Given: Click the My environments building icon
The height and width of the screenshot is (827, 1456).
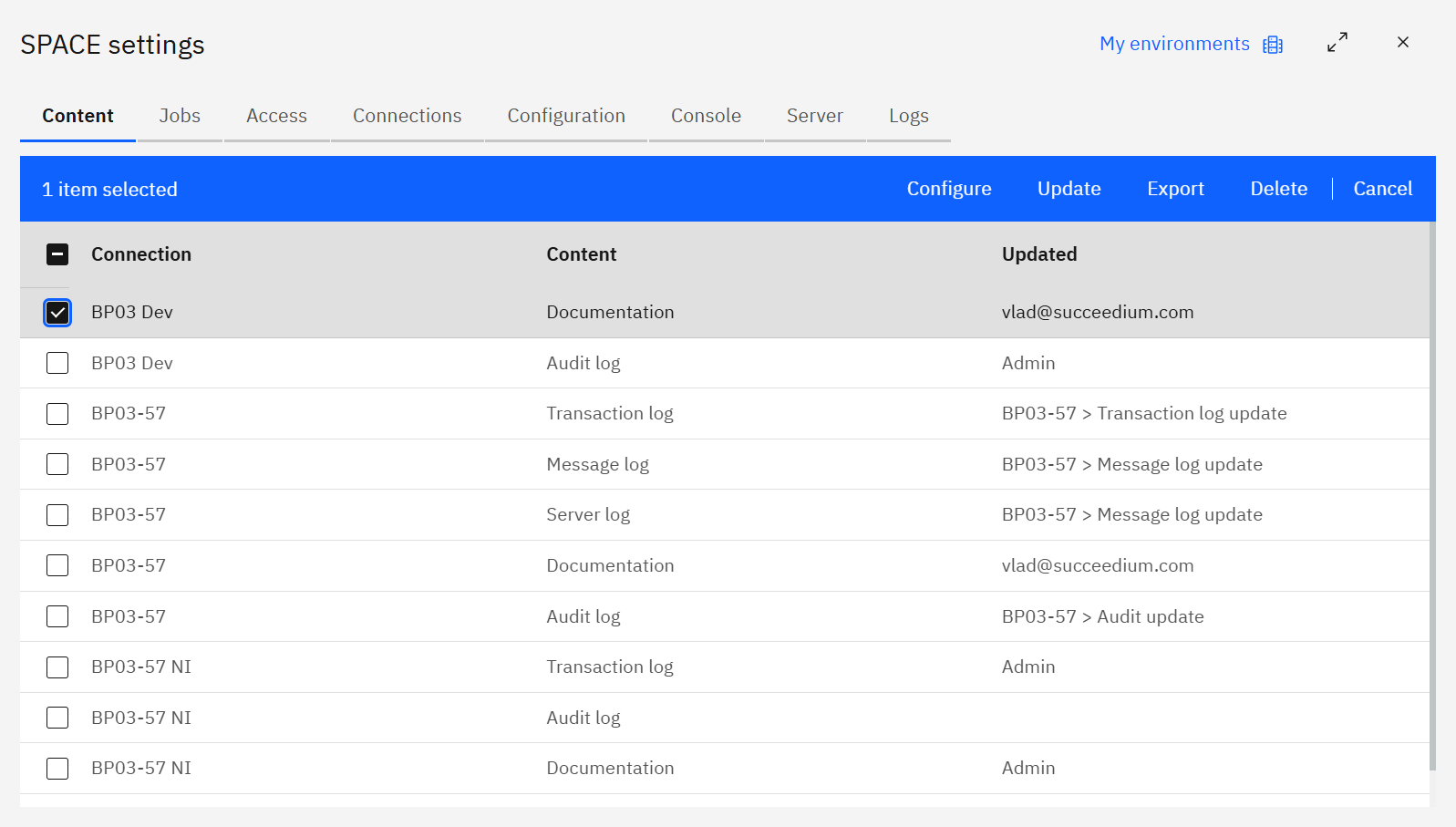Looking at the screenshot, I should click(1273, 45).
